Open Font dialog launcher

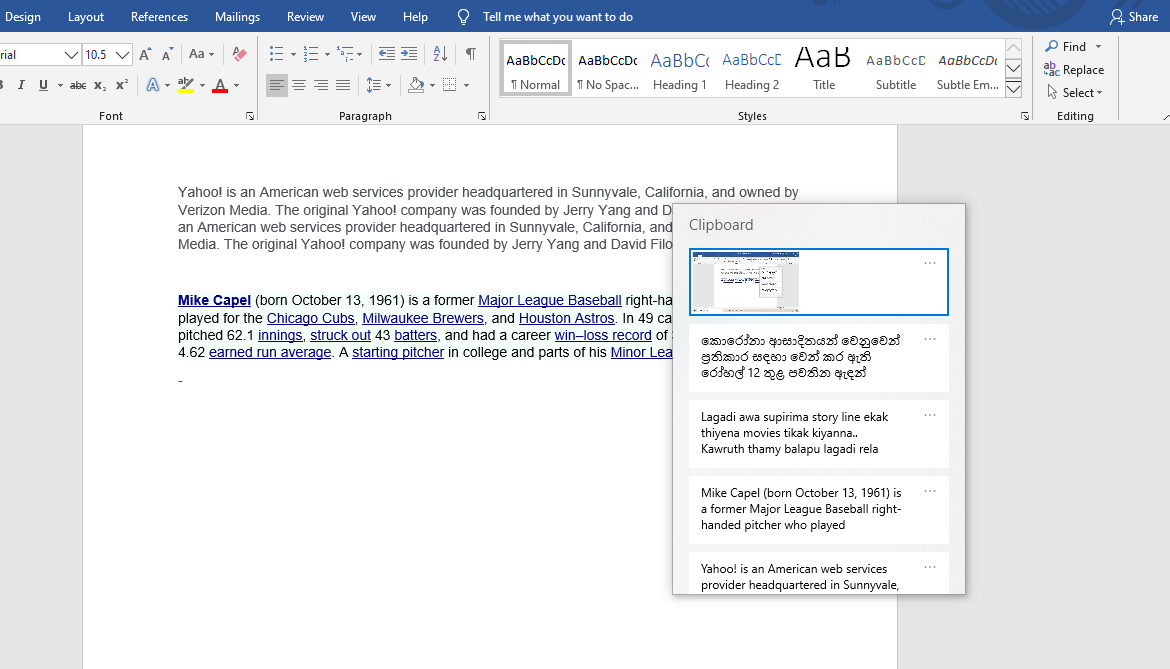[250, 116]
